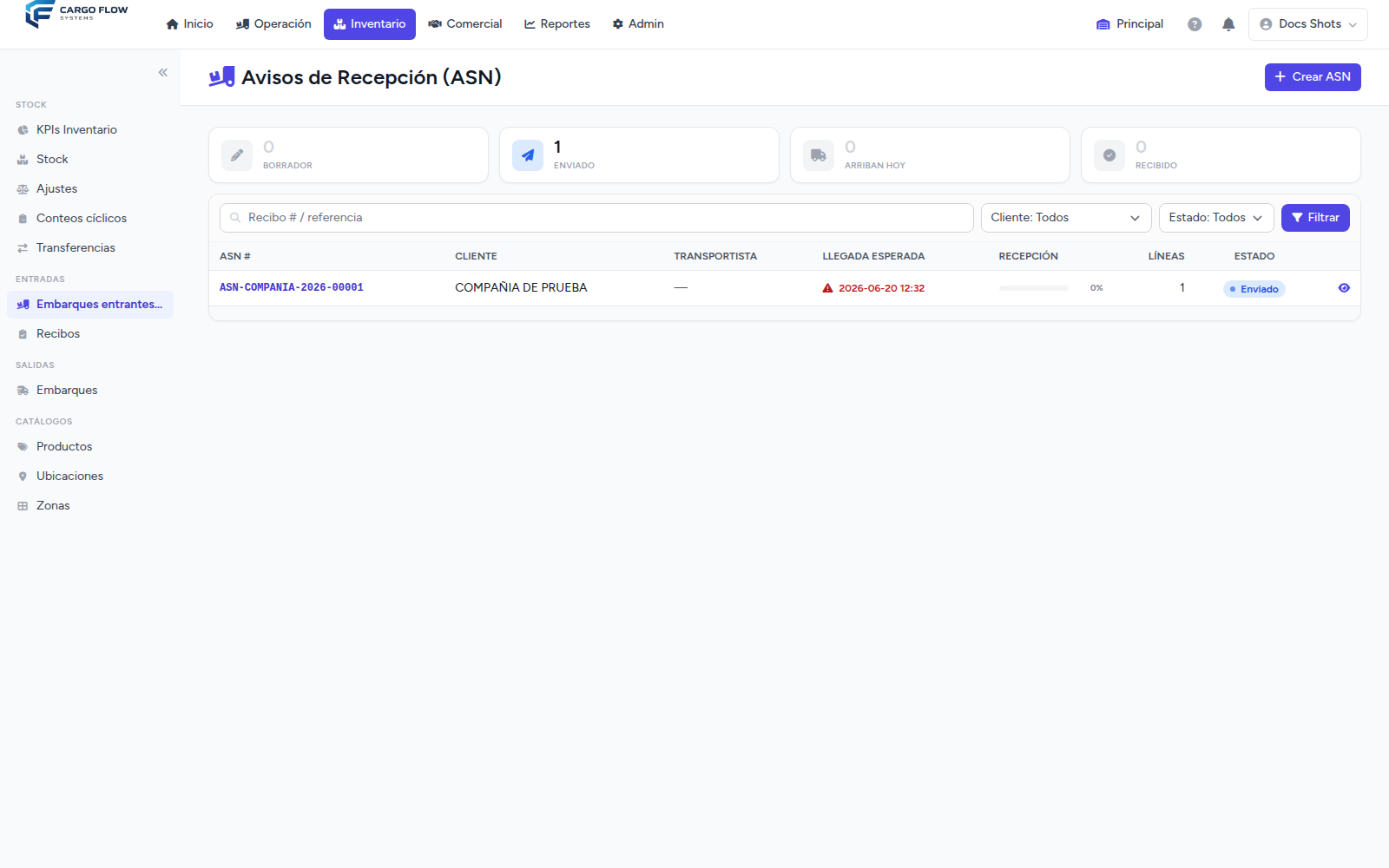The width and height of the screenshot is (1389, 868).
Task: Click the LLEGADA ESPERADA column header
Action: coord(873,257)
